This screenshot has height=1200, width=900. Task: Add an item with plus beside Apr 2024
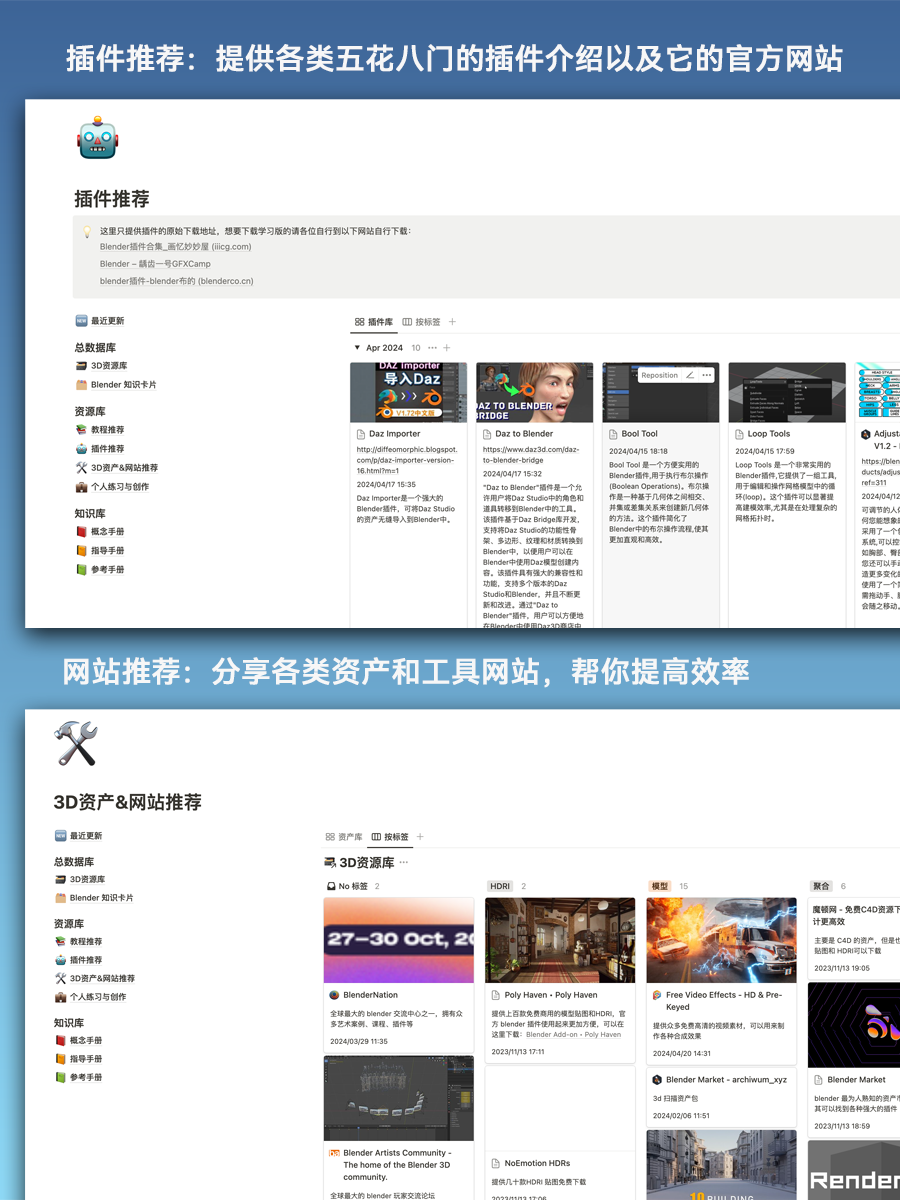(x=447, y=348)
